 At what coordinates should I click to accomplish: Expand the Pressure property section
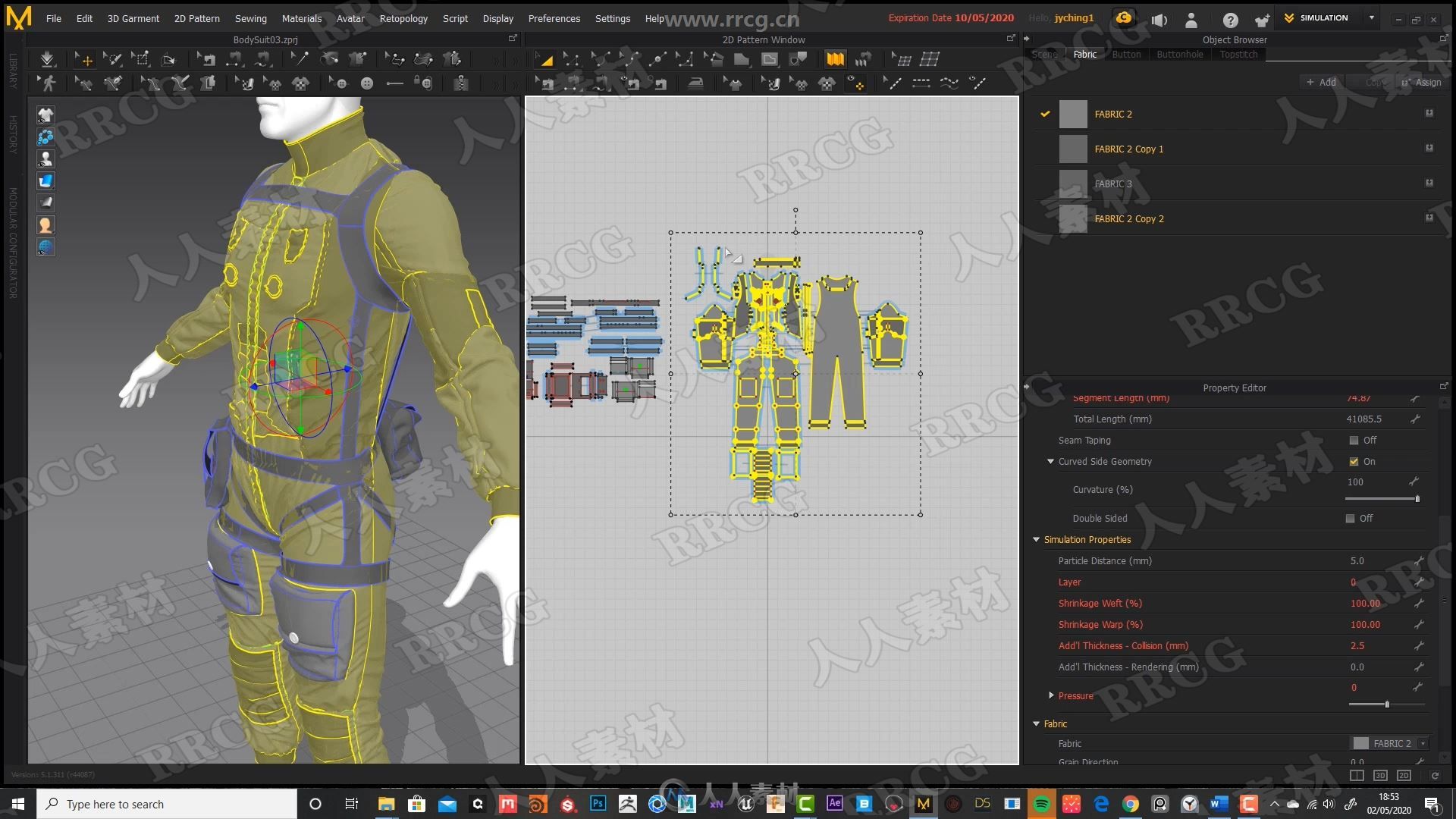[1051, 695]
